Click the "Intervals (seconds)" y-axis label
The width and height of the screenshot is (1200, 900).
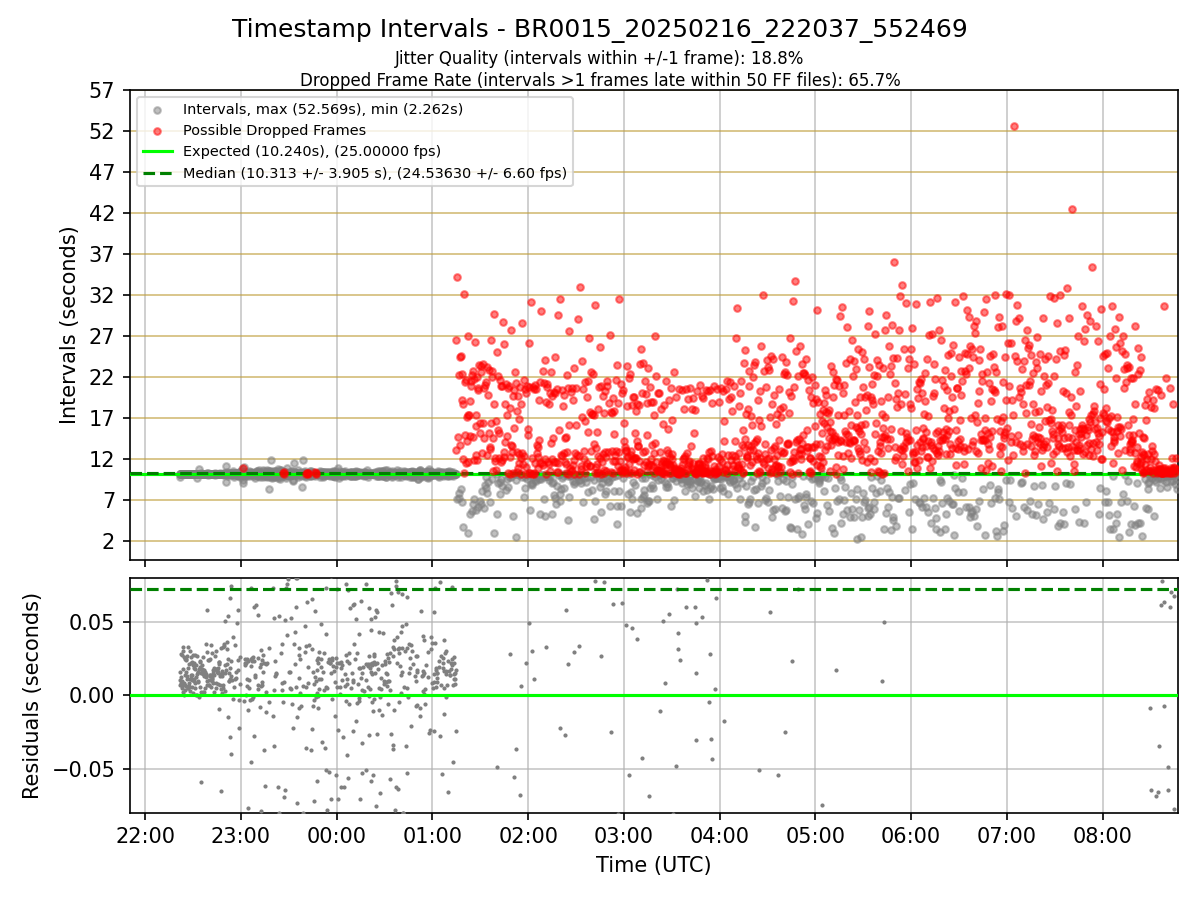[x=69, y=325]
